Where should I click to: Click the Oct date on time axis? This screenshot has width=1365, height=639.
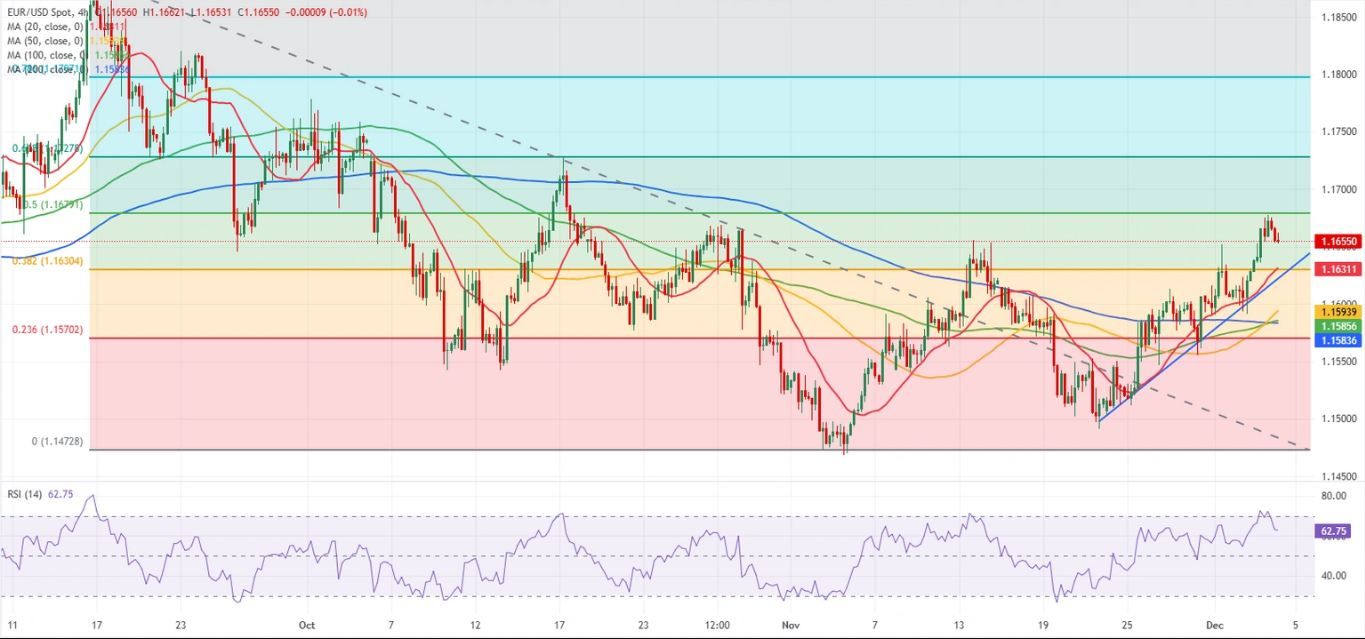306,624
